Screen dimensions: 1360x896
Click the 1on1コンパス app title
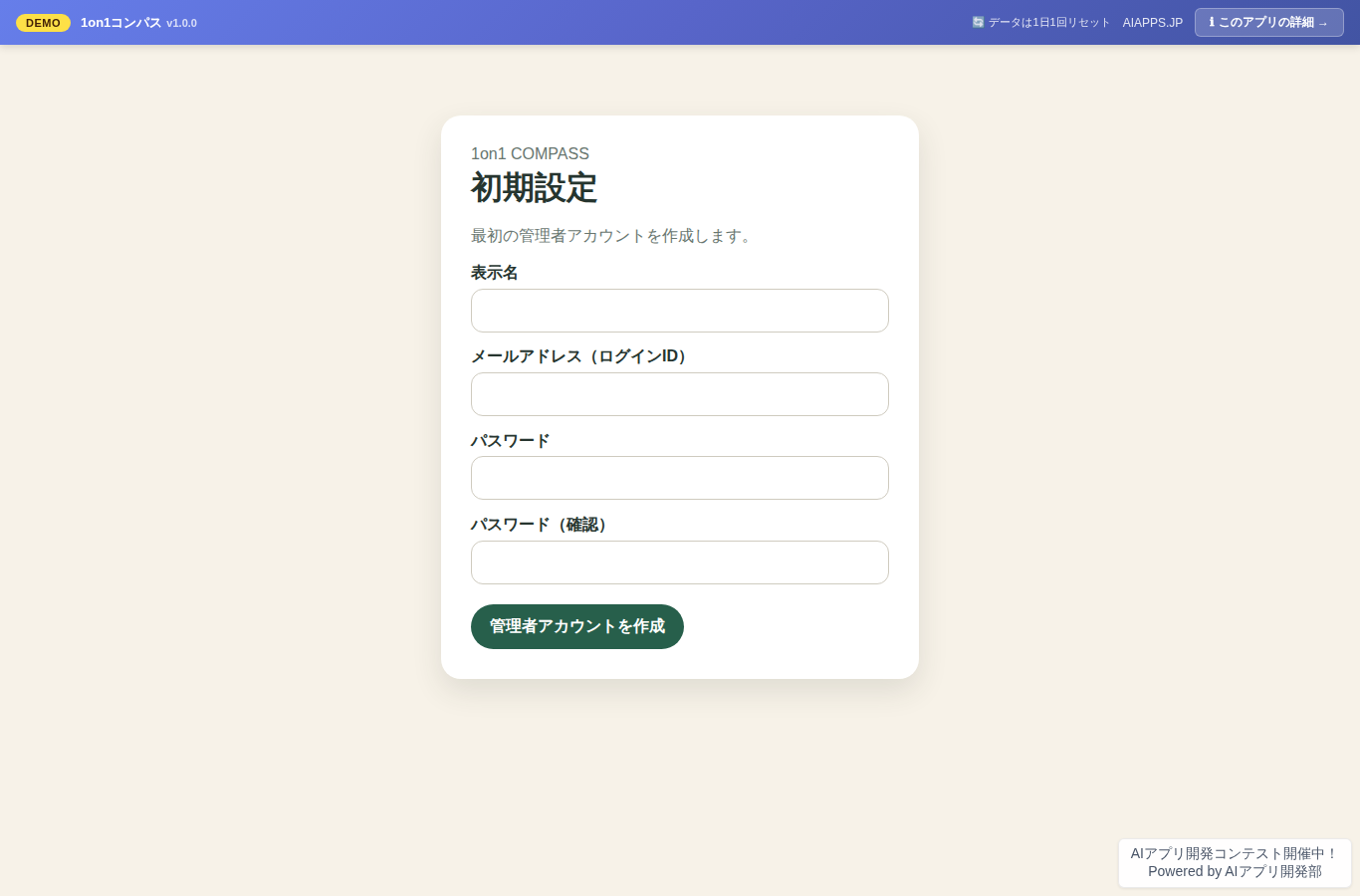(120, 23)
